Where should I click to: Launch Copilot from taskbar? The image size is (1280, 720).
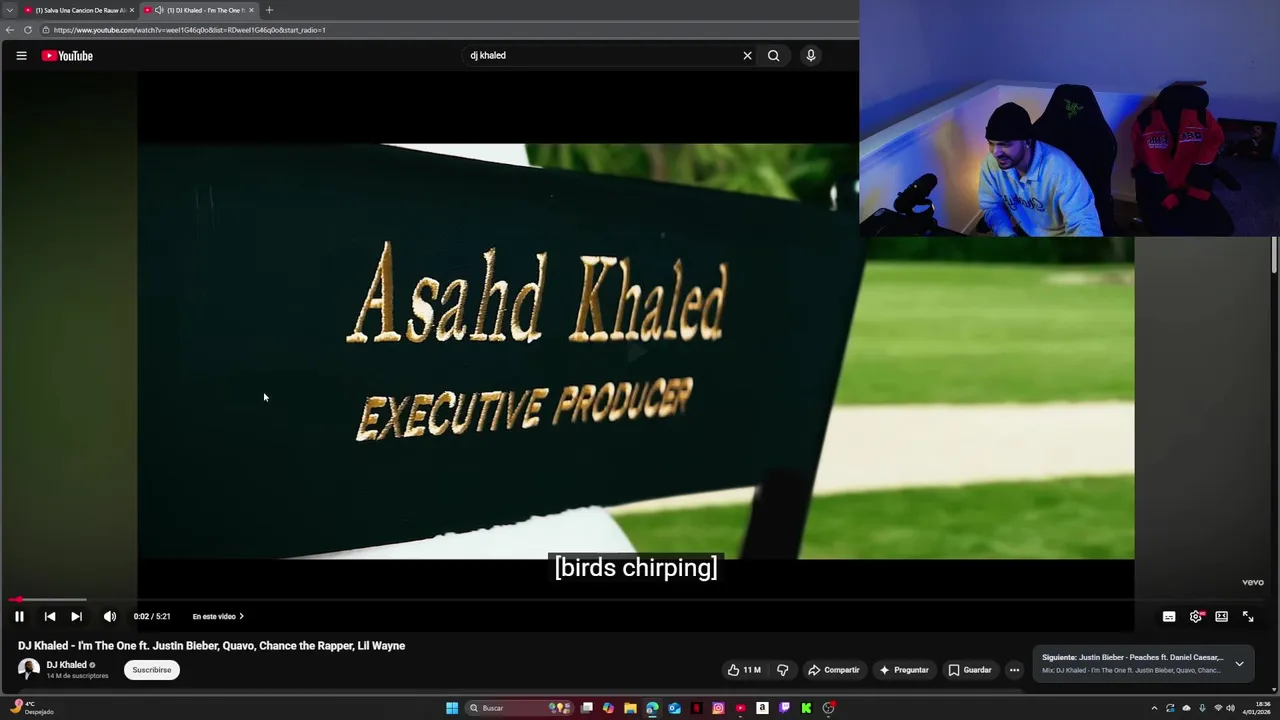[608, 708]
